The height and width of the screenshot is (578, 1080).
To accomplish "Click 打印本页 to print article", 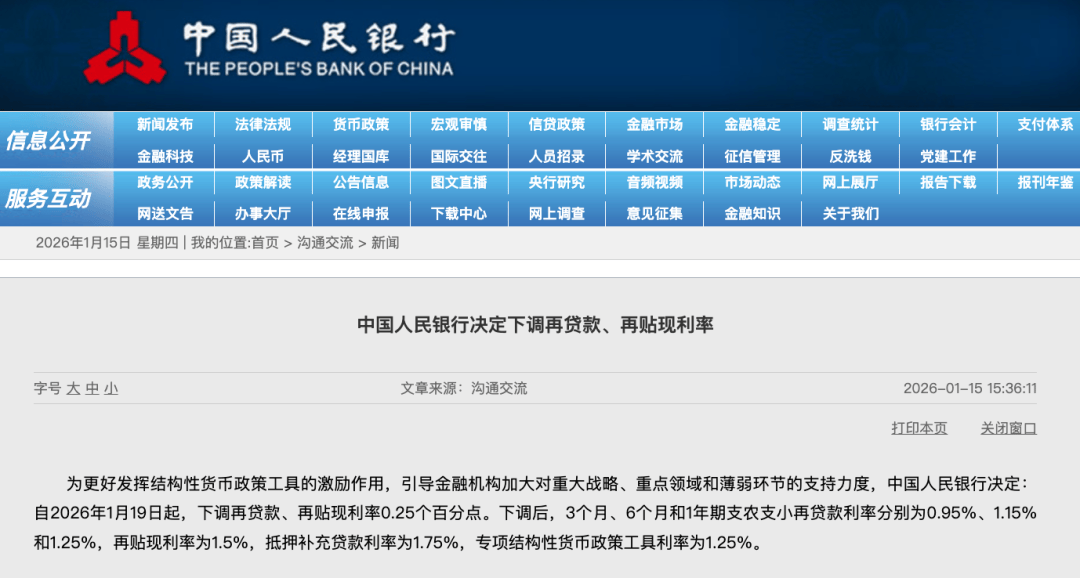I will (x=918, y=427).
